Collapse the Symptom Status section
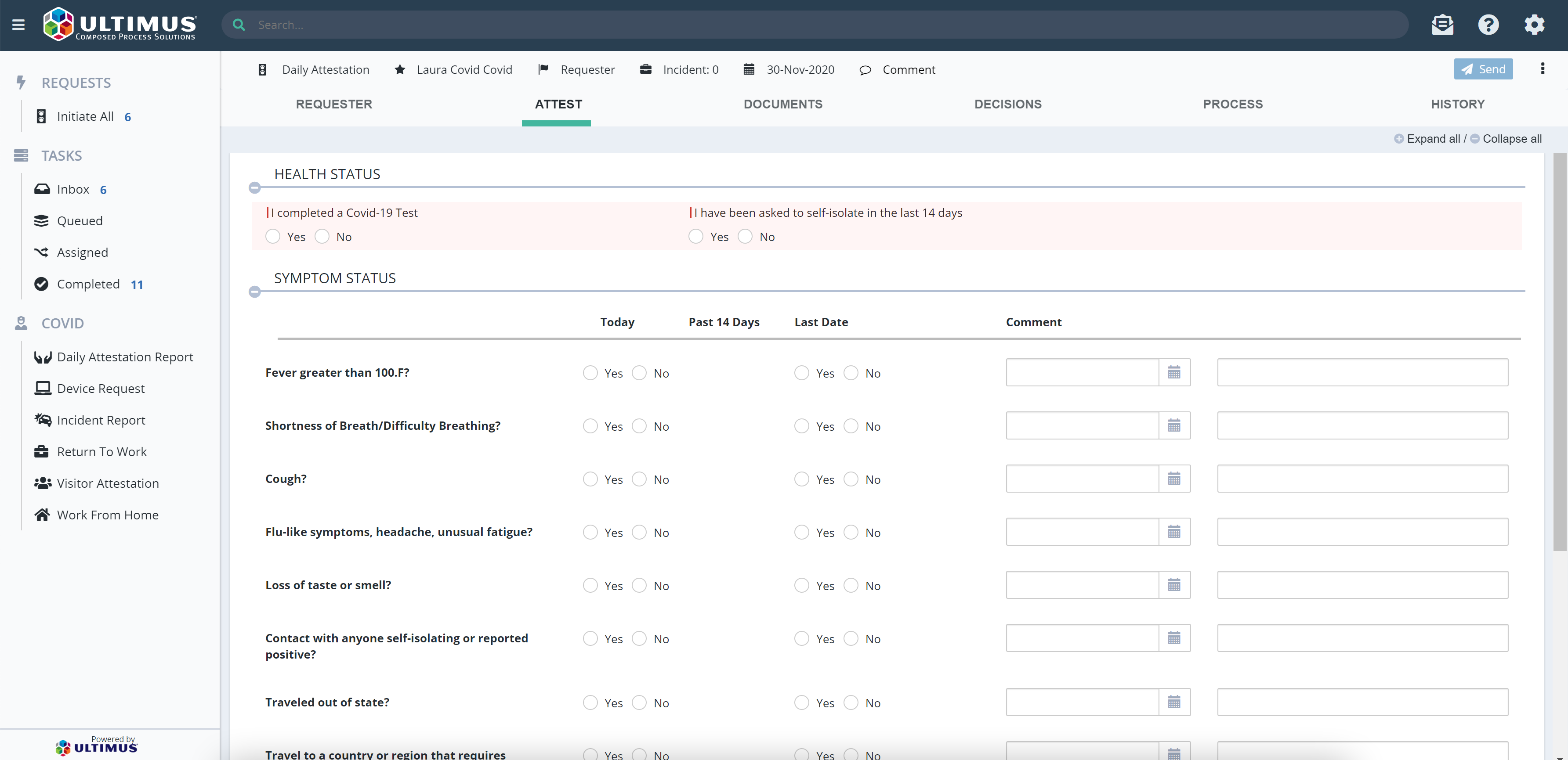1568x760 pixels. 255,292
